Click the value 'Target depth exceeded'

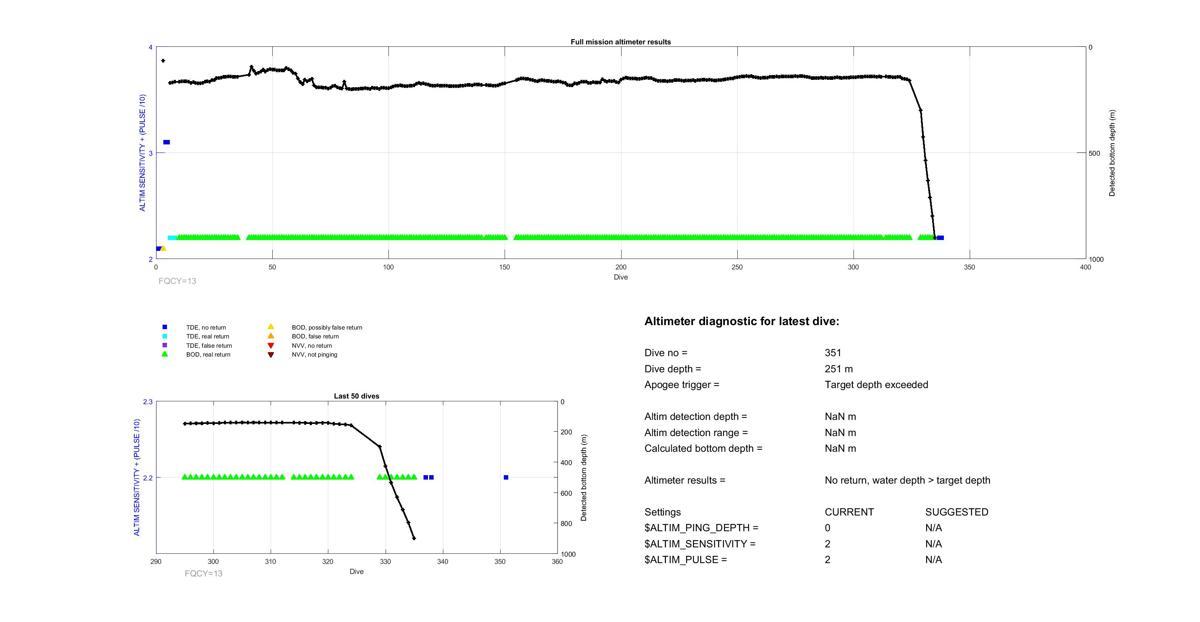(x=877, y=385)
